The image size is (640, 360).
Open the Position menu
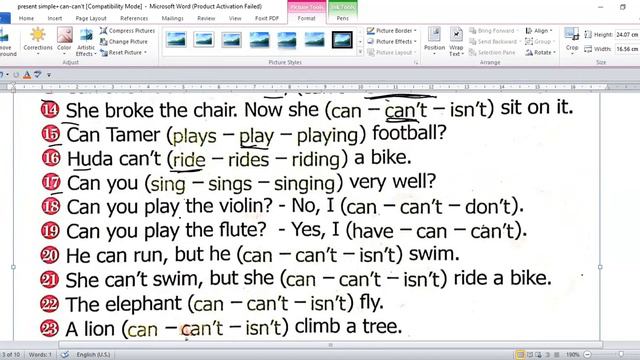coord(434,41)
